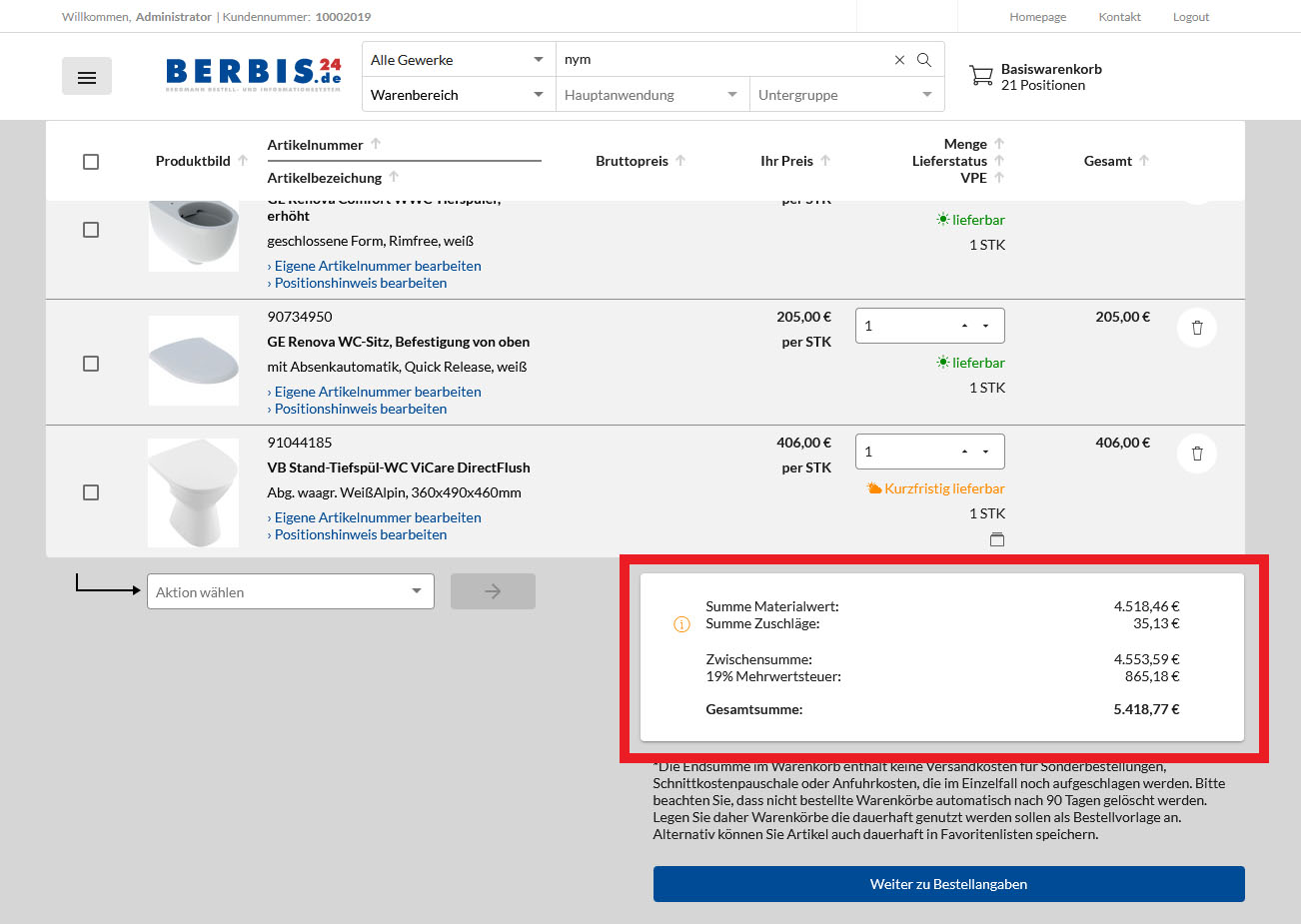This screenshot has width=1301, height=924.
Task: Go to Homepage link
Action: pyautogui.click(x=1038, y=17)
